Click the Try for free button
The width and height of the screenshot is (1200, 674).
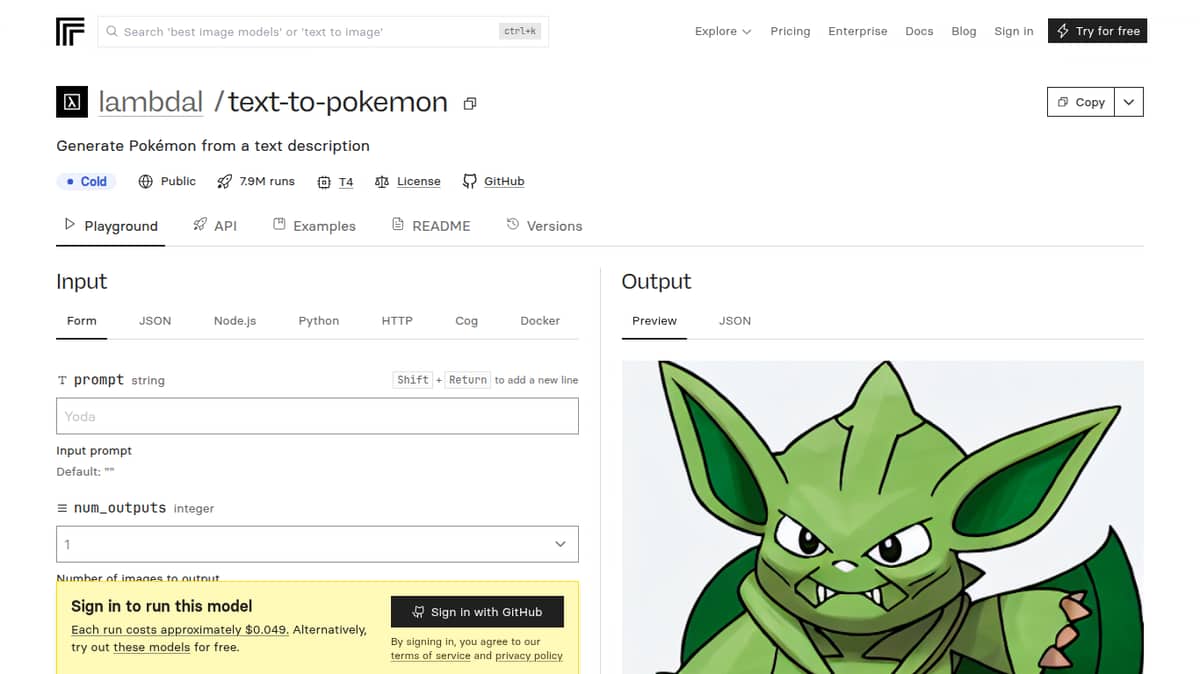(1098, 31)
